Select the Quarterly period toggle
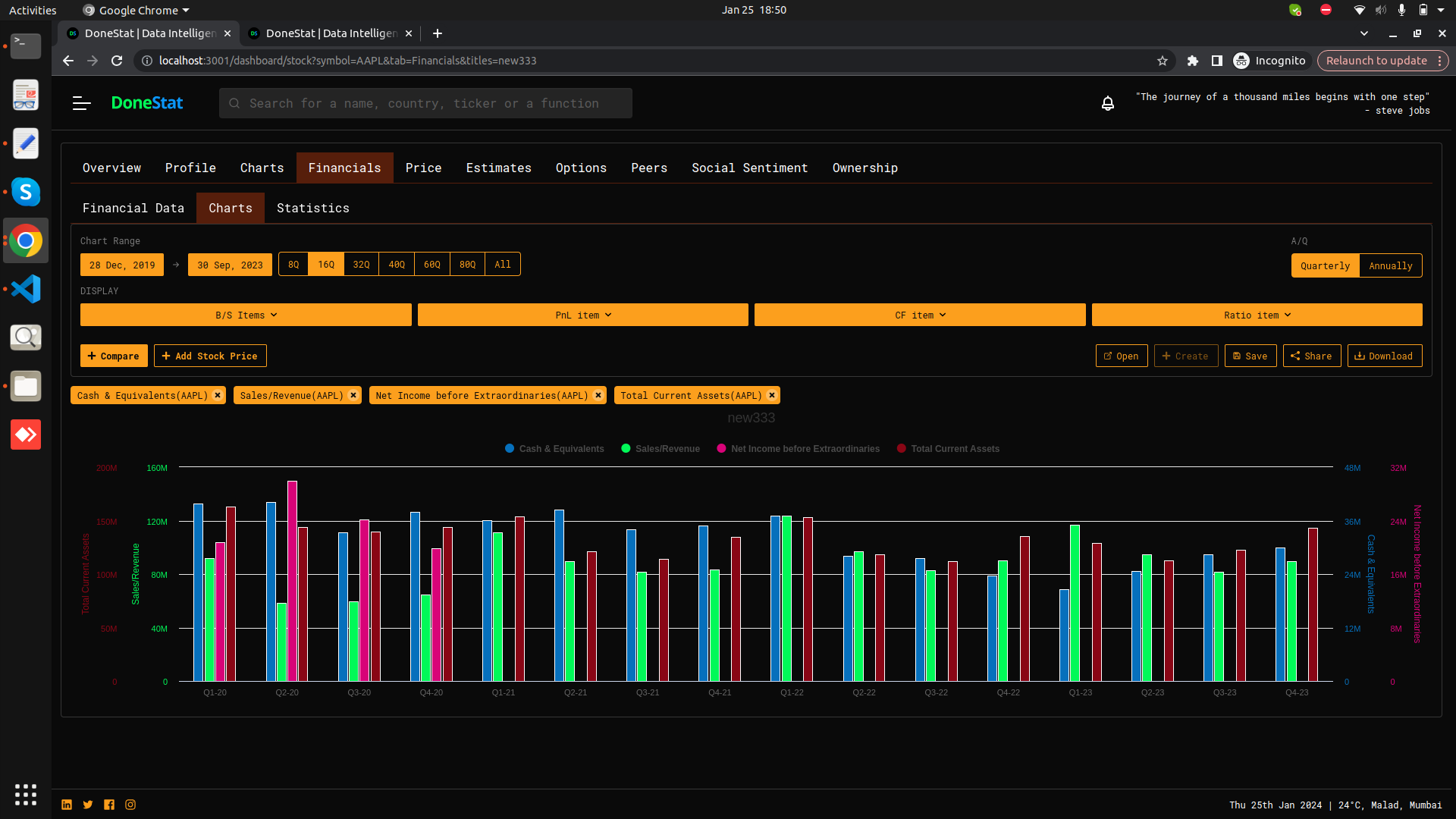 [x=1325, y=265]
